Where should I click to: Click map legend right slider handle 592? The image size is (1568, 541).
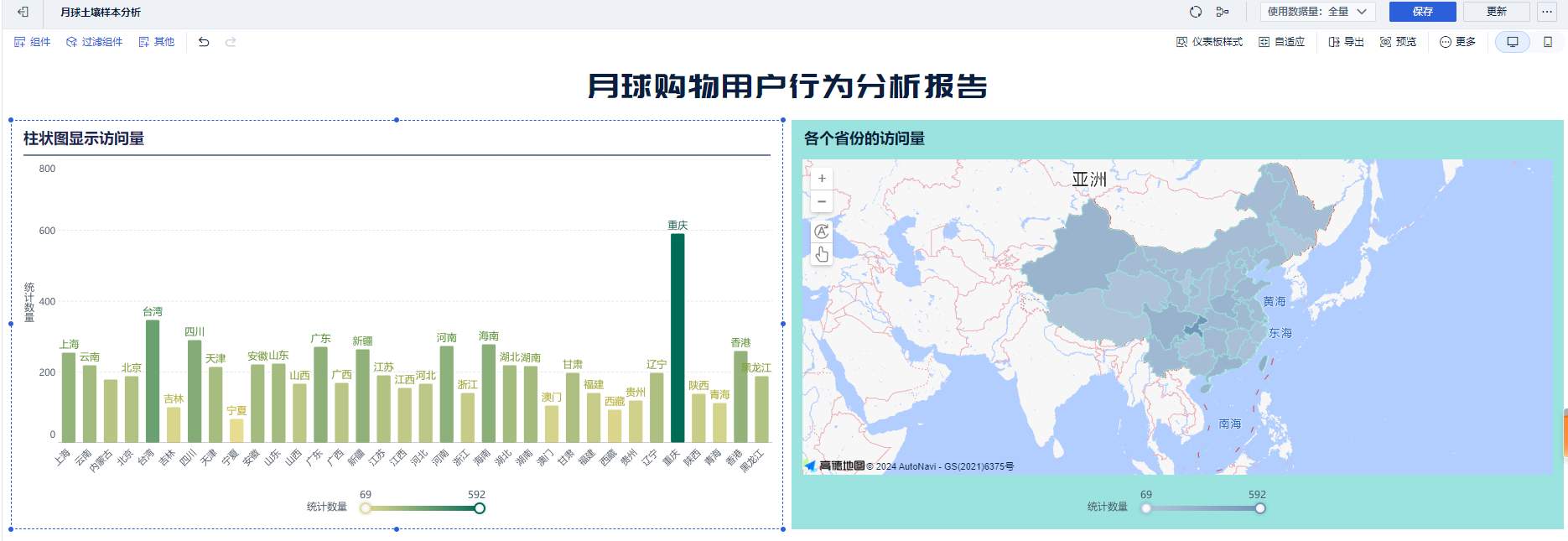[1260, 508]
